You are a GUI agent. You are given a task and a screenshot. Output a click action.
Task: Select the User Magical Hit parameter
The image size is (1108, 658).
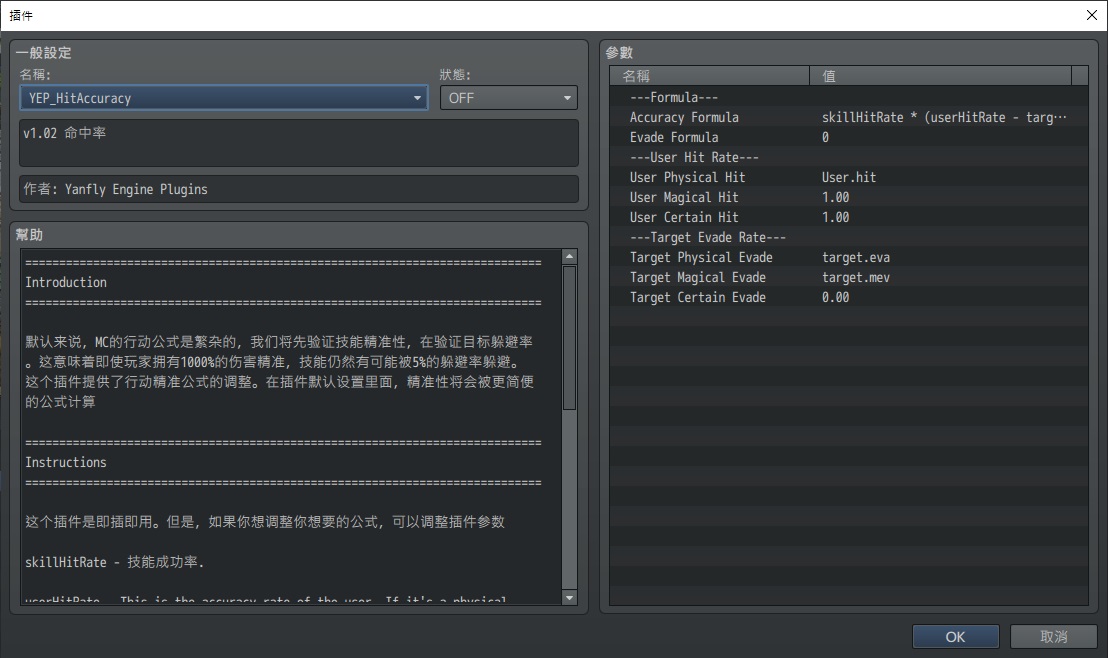pyautogui.click(x=849, y=197)
